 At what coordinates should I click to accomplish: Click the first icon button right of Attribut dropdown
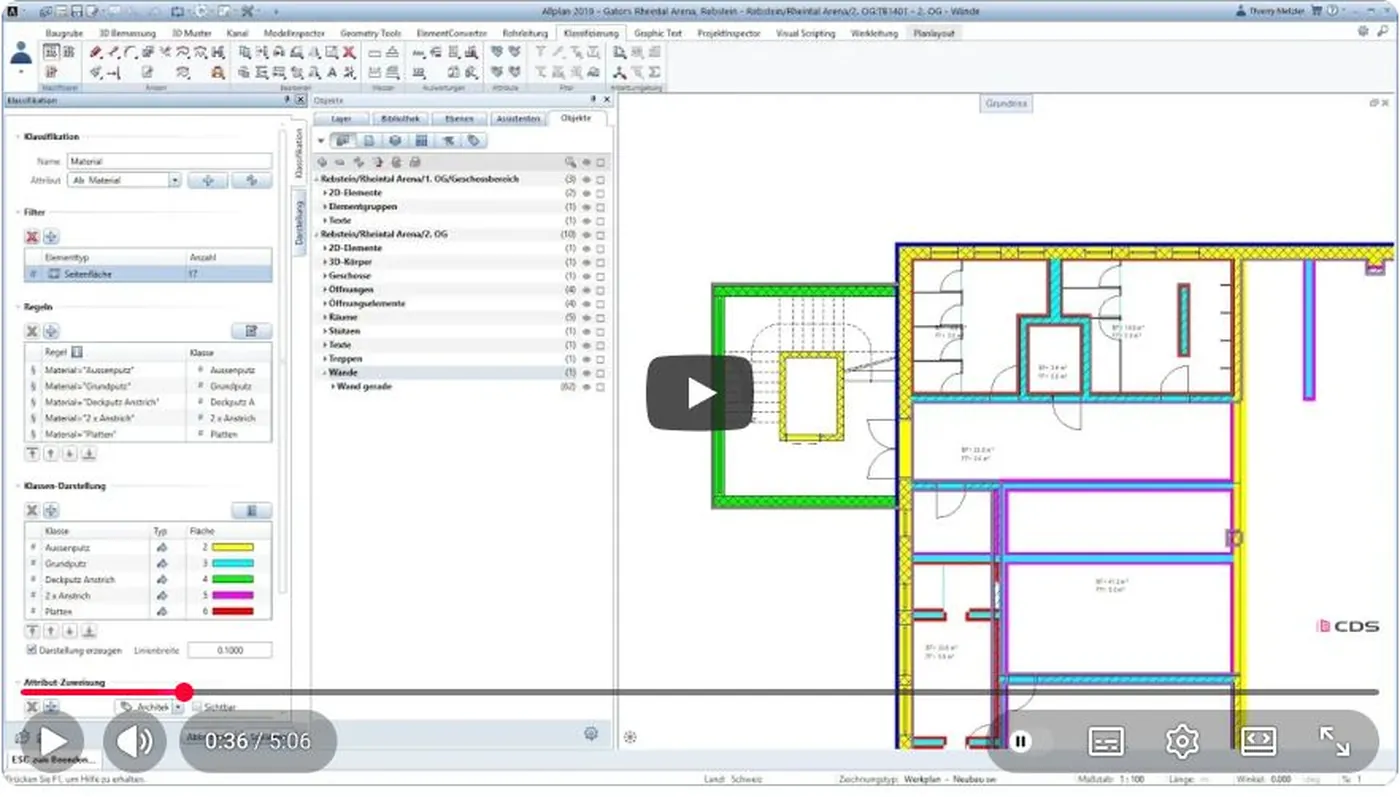coord(208,181)
